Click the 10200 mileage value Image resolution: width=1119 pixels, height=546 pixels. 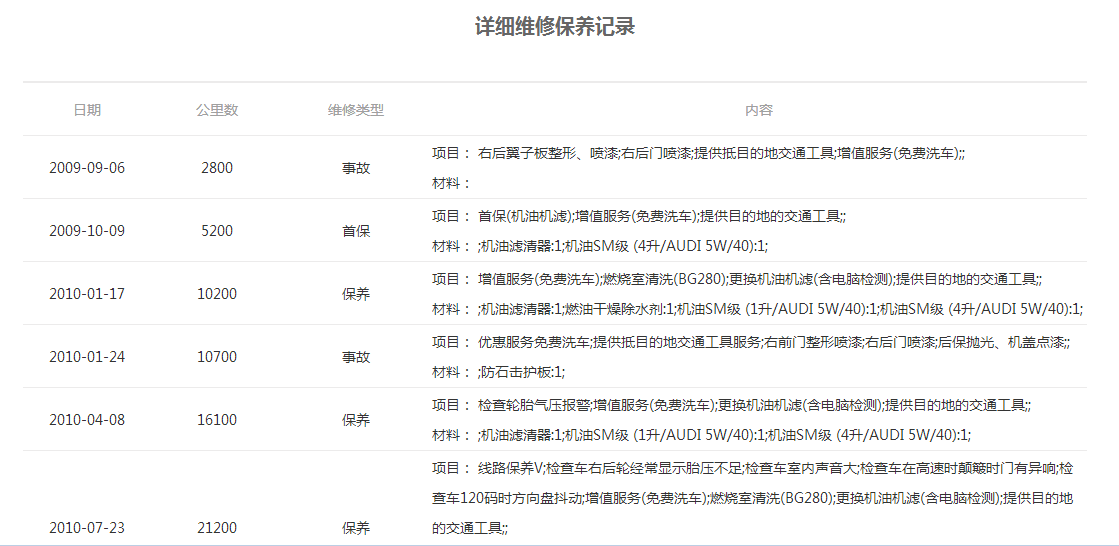coord(217,294)
